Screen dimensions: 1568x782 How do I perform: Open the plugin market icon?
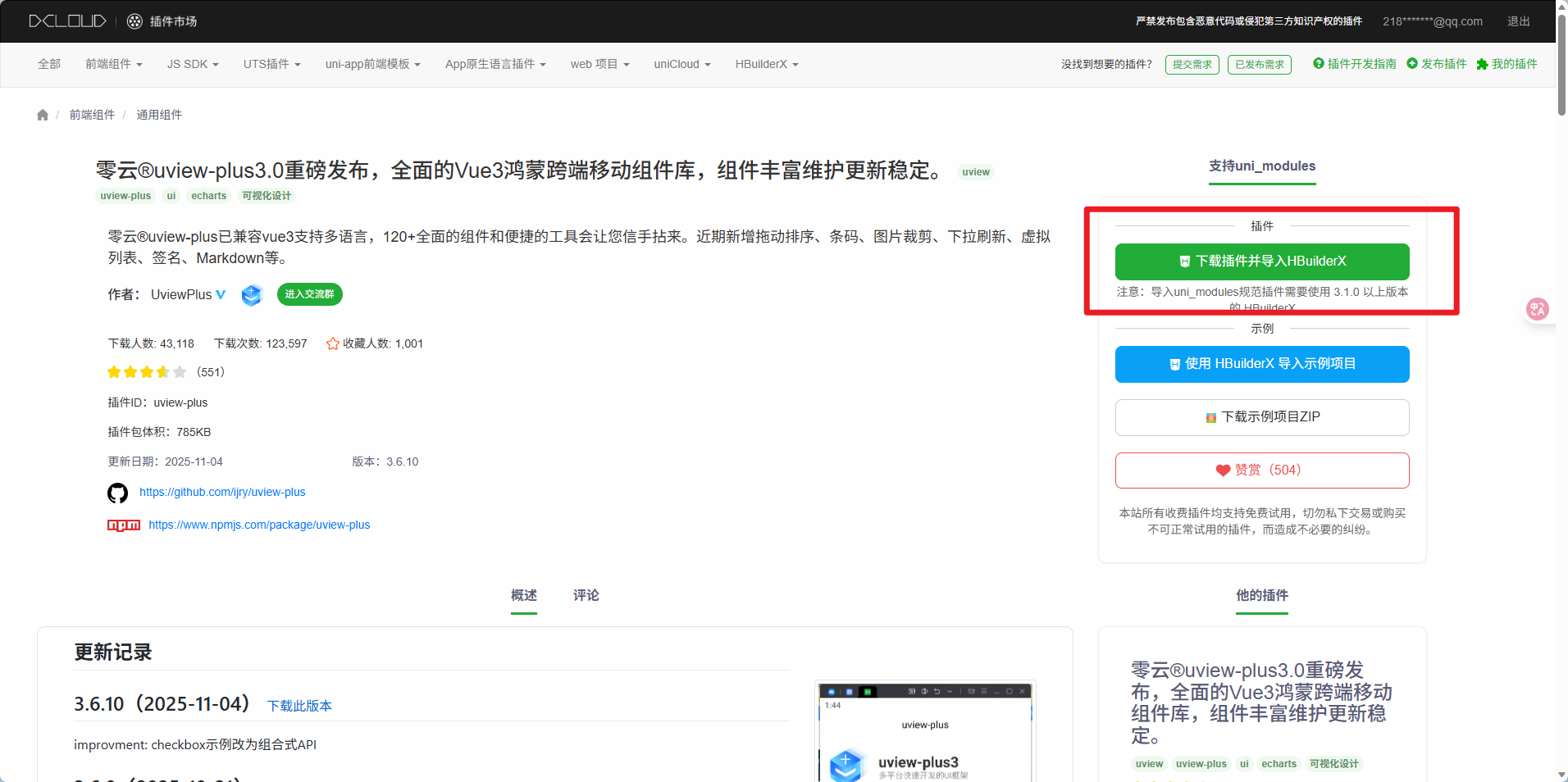click(x=135, y=21)
